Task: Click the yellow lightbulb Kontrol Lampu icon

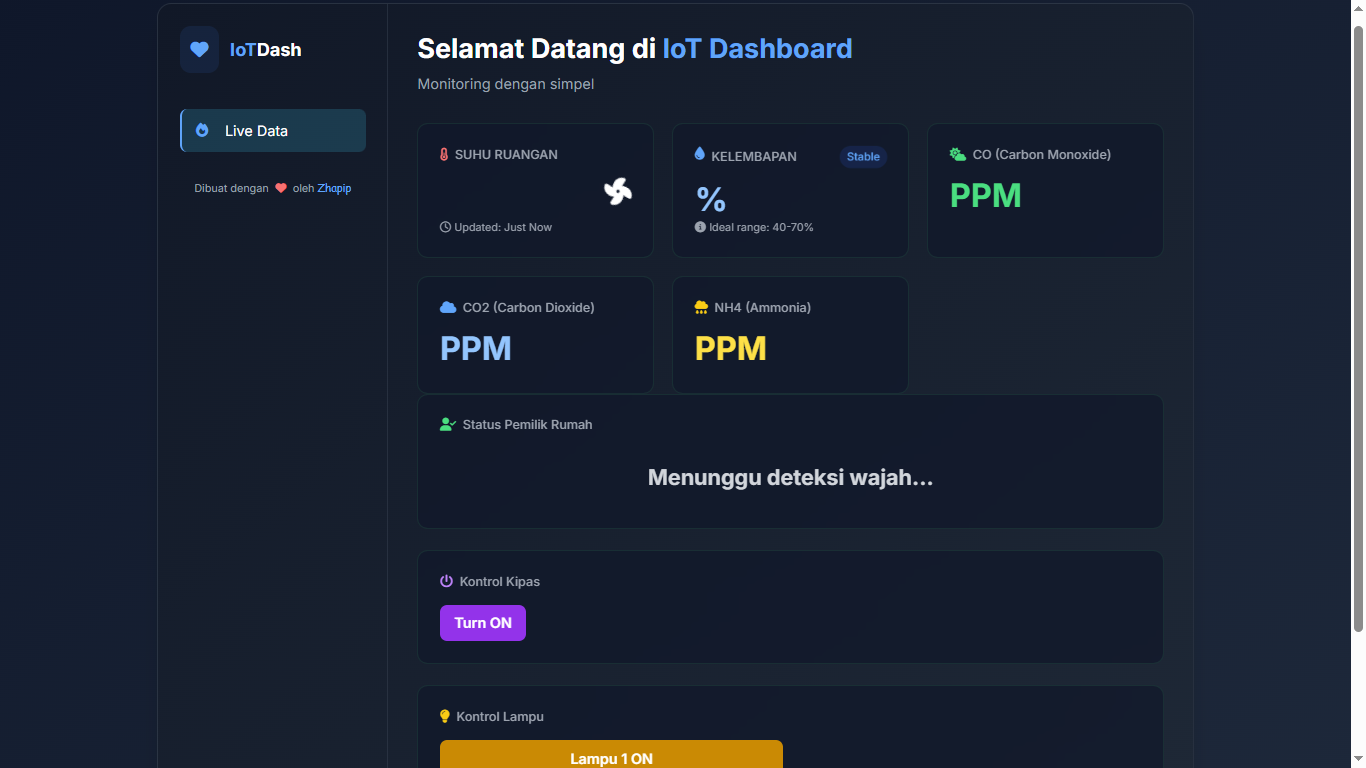Action: point(445,716)
